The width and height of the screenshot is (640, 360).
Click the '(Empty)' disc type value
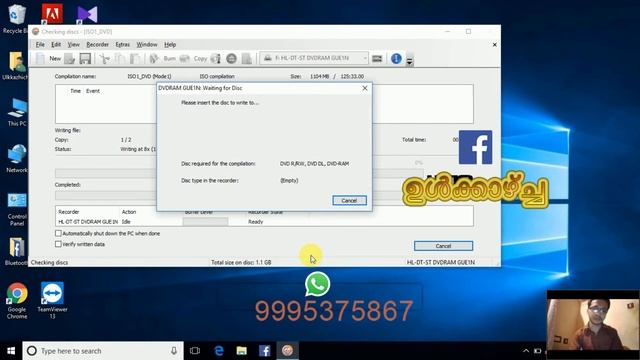point(289,180)
